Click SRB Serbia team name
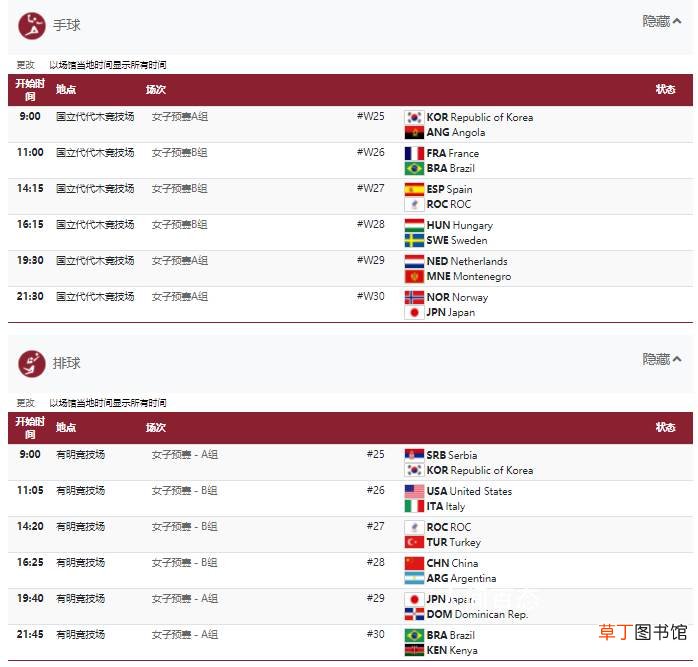Viewport: 698px width, 667px height. [x=452, y=455]
